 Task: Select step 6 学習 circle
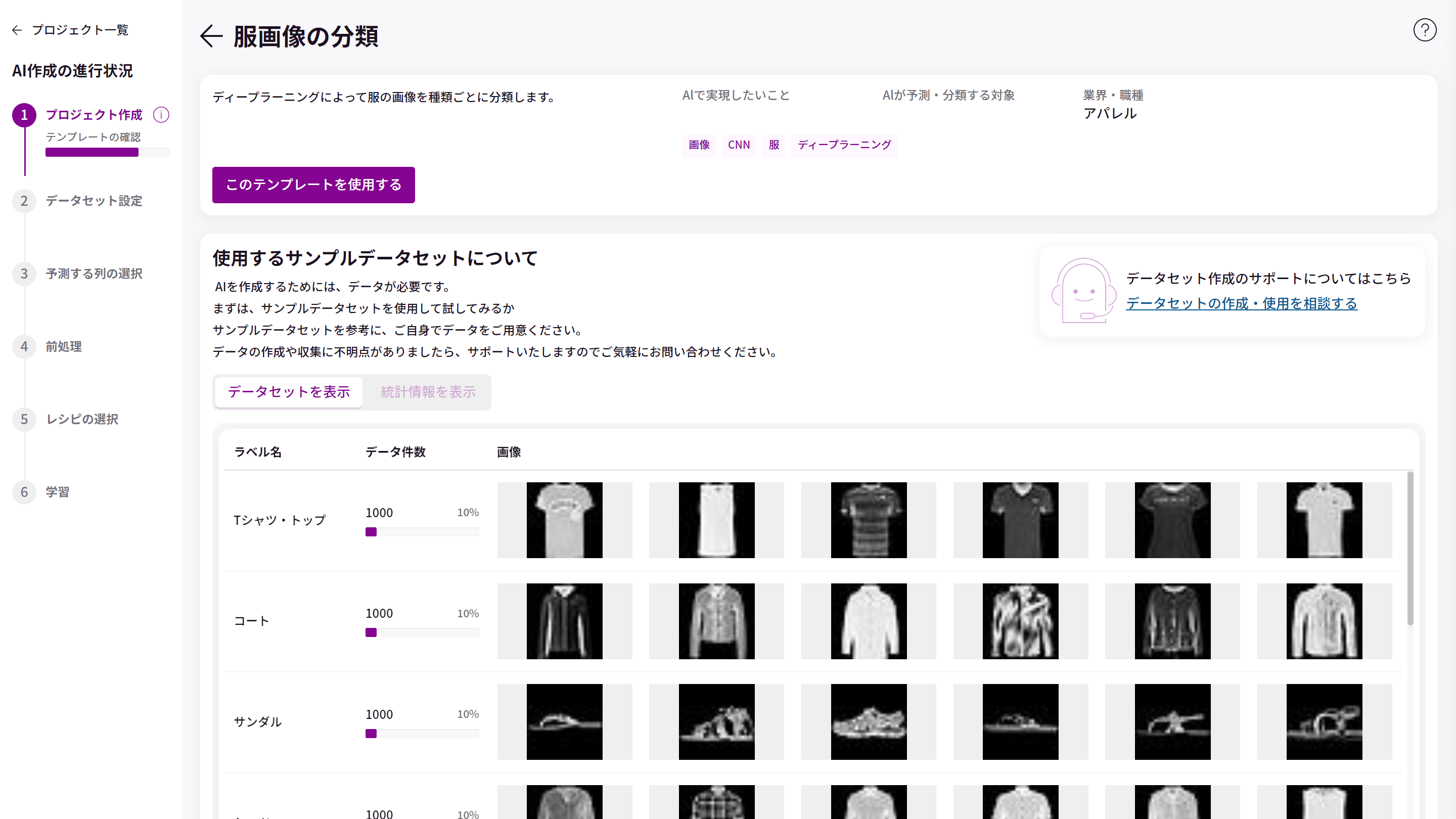(x=24, y=492)
